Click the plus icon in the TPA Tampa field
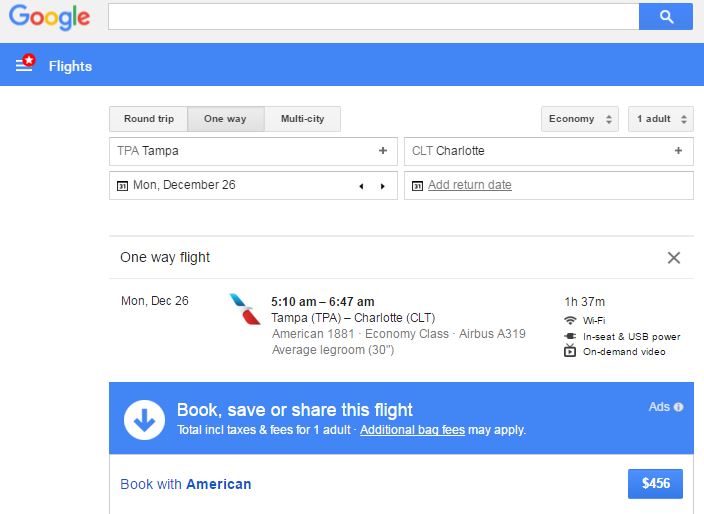 383,151
